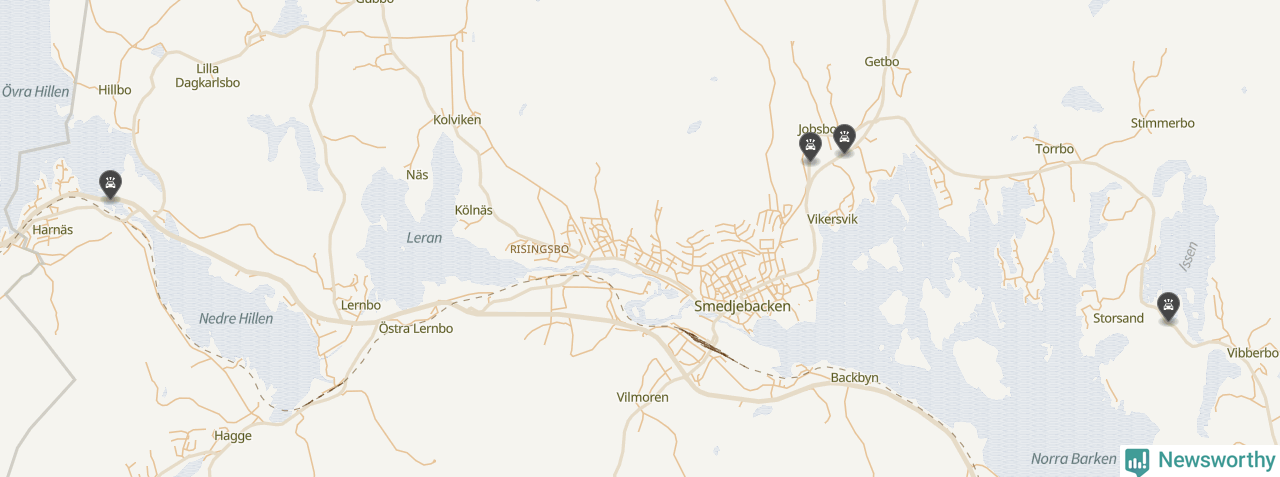The width and height of the screenshot is (1280, 477).
Task: Click the Risingsbo district label
Action: click(x=539, y=249)
